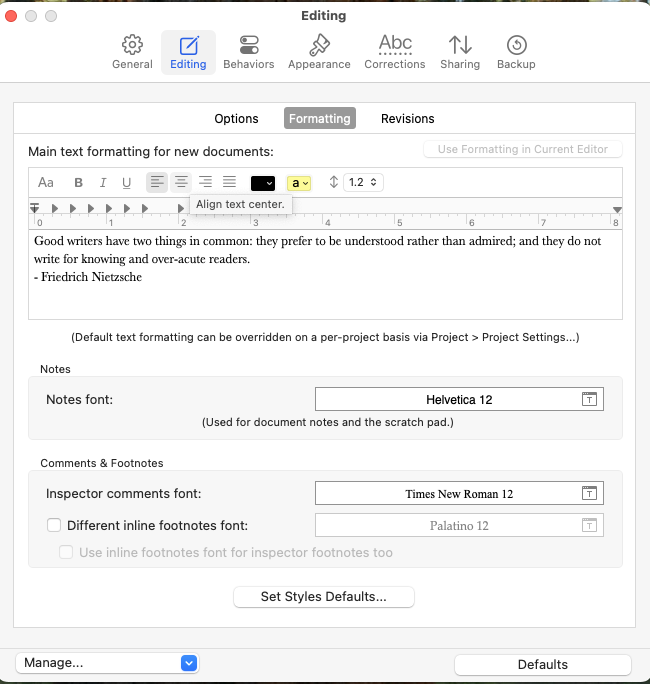The width and height of the screenshot is (650, 684).
Task: Open the Backup preferences pane
Action: coord(516,52)
